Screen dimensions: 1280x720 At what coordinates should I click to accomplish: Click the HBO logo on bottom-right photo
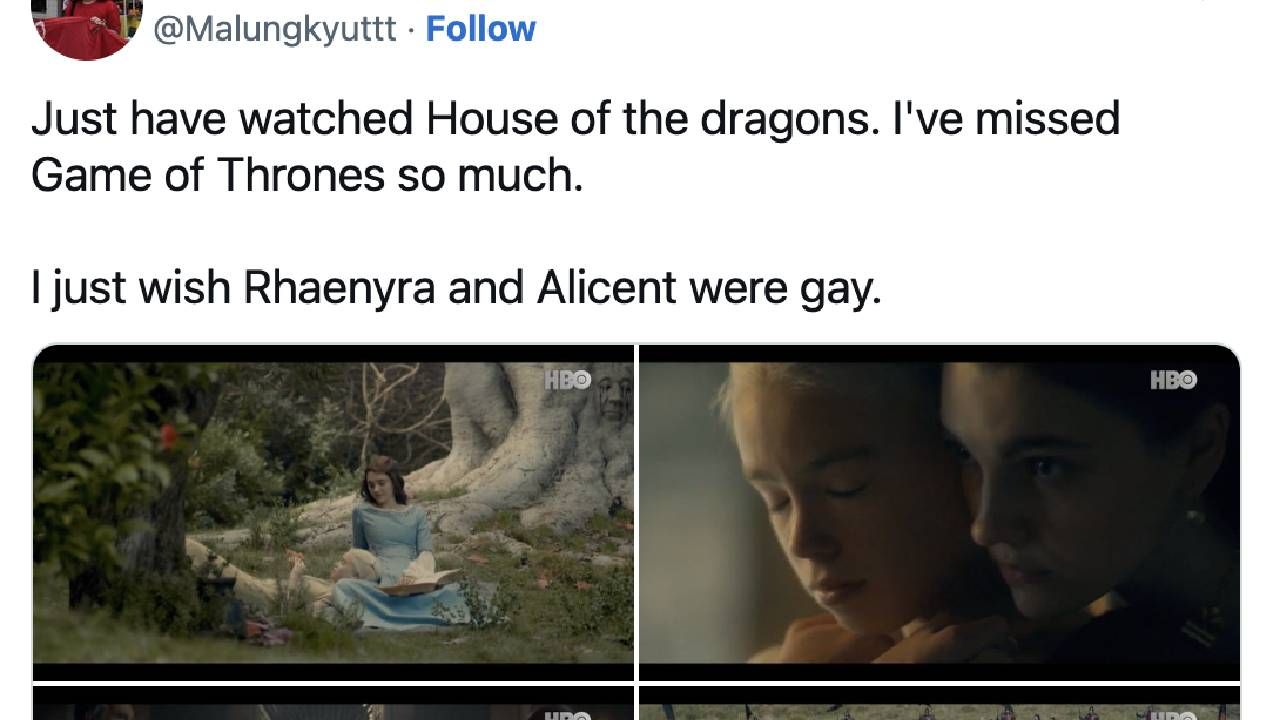tap(1174, 715)
